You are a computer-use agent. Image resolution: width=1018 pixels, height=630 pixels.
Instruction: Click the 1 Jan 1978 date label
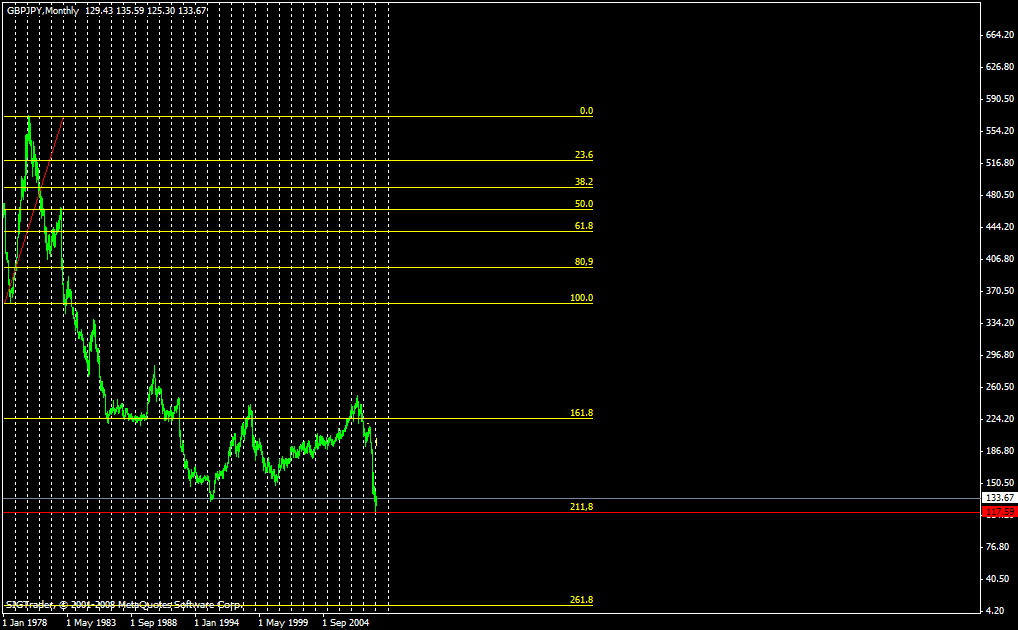25,623
